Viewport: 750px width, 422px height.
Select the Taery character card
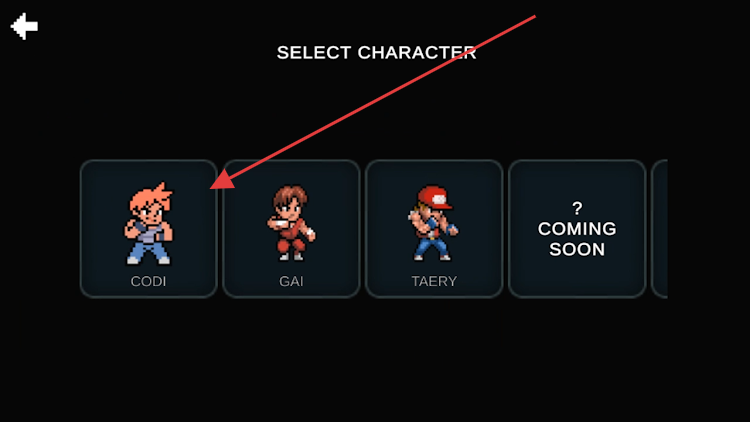pos(434,229)
